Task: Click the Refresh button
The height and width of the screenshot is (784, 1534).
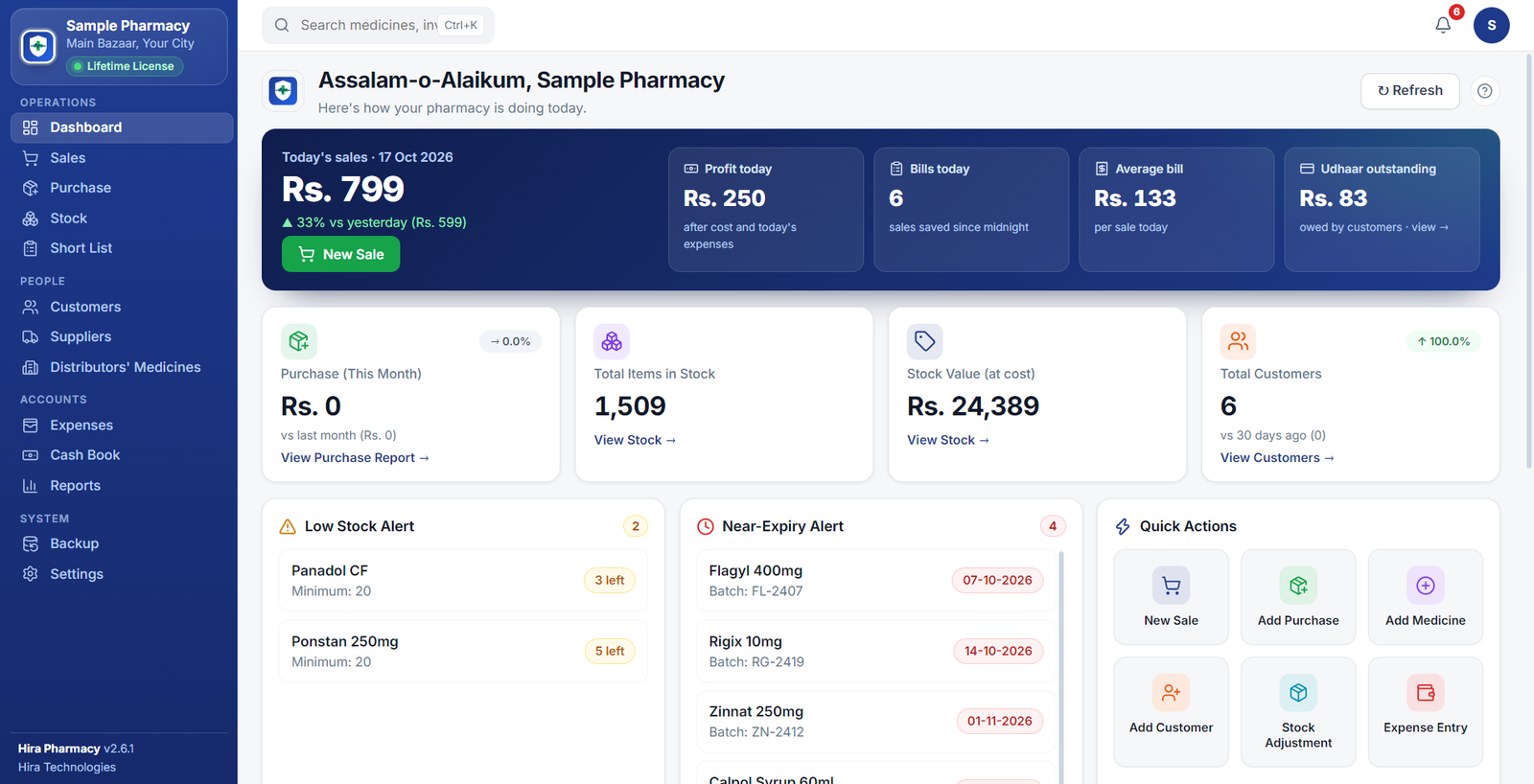Action: coord(1409,91)
